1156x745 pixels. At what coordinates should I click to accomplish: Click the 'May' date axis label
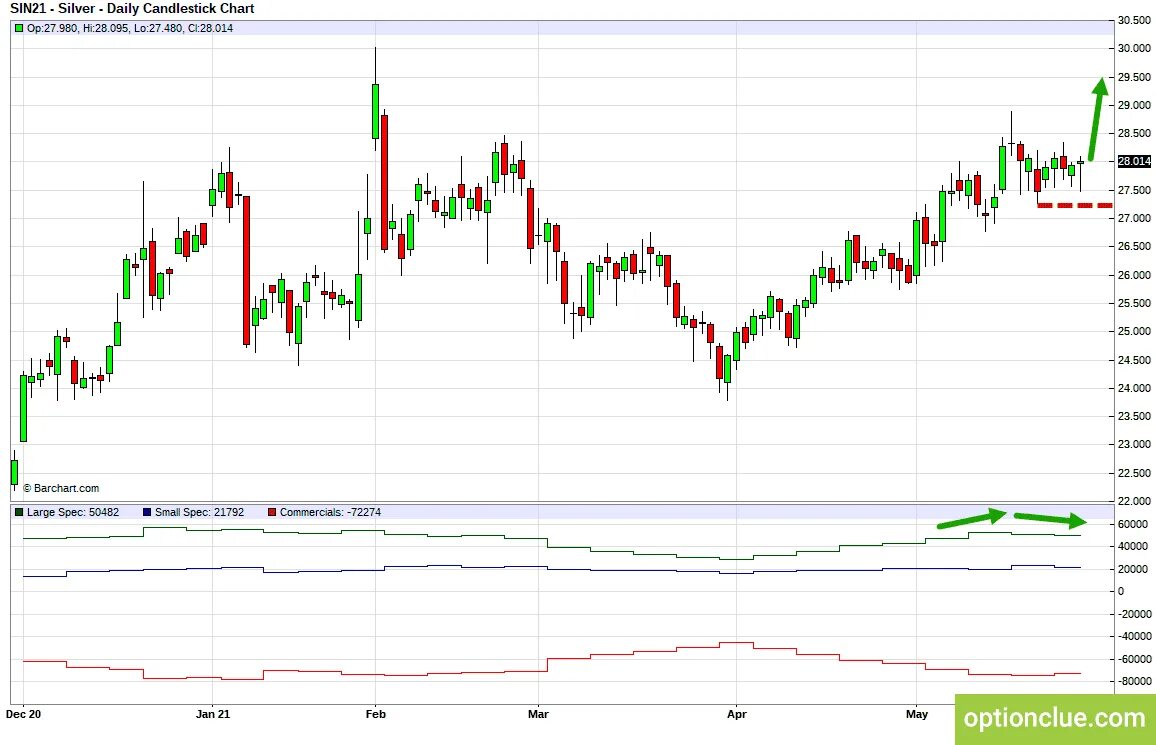pos(916,714)
